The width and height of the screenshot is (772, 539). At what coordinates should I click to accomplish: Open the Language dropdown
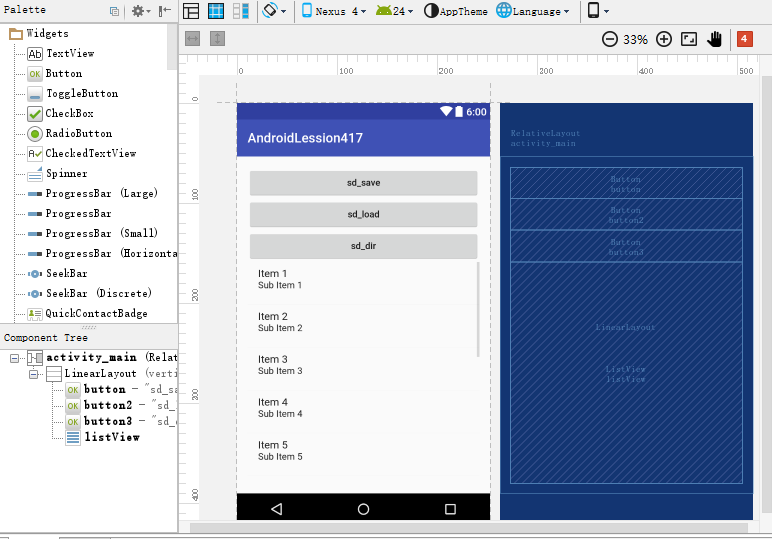[x=533, y=11]
